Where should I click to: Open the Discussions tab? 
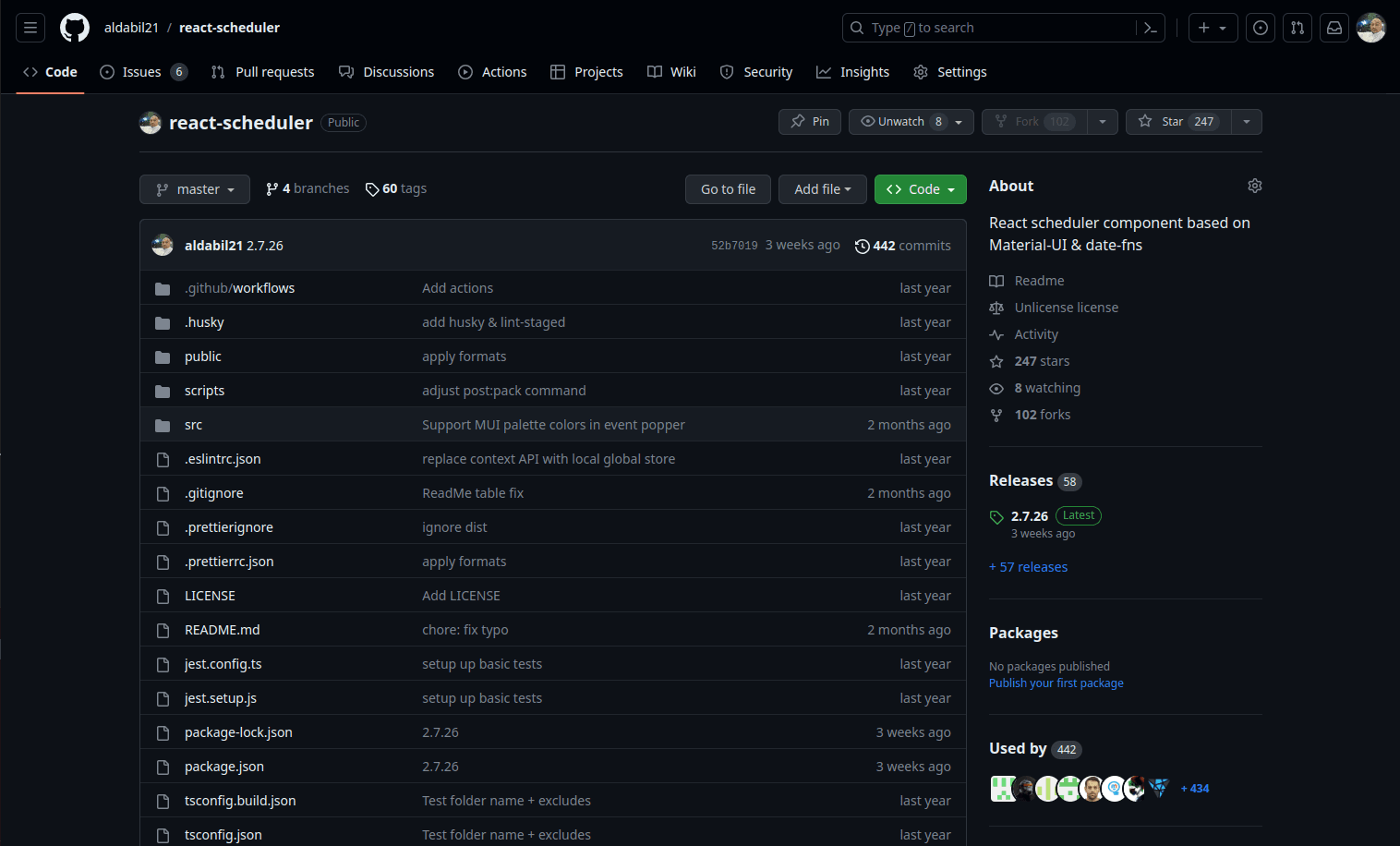(386, 72)
